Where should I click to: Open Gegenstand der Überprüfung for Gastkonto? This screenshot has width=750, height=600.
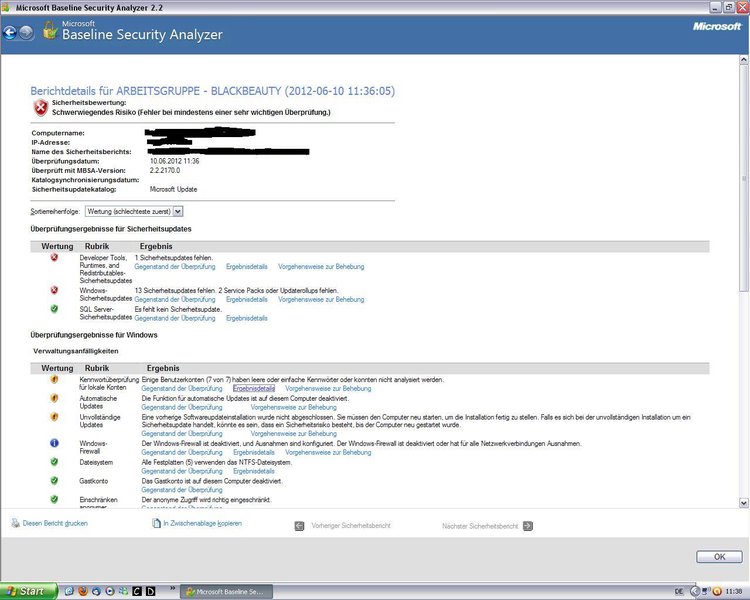pos(182,490)
